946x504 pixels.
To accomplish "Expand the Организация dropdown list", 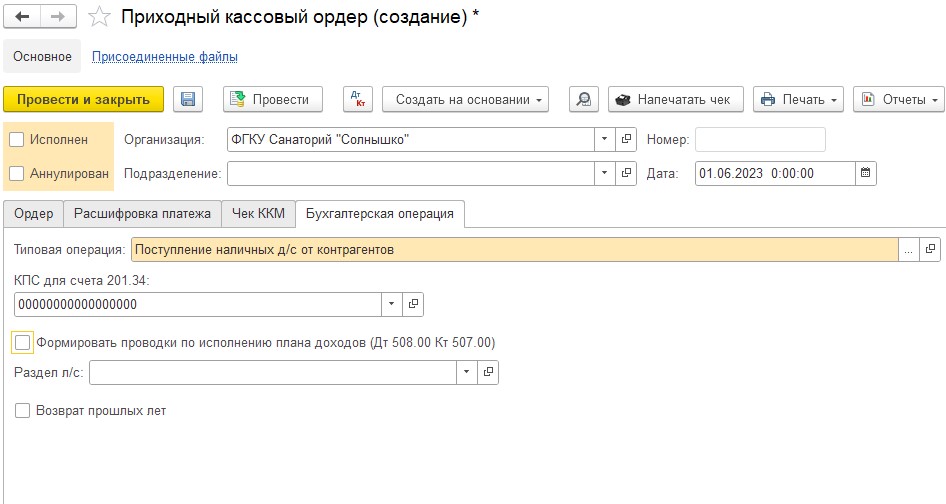I will [x=605, y=139].
